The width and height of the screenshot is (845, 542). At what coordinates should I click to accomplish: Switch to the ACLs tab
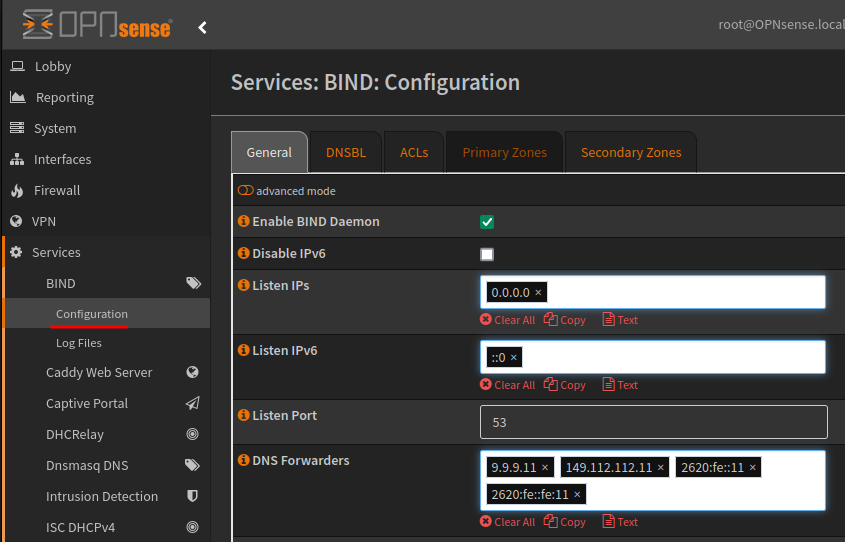point(414,152)
